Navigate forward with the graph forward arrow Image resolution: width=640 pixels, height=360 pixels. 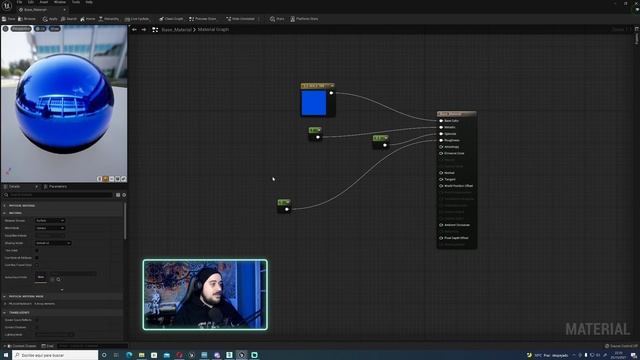tap(144, 29)
